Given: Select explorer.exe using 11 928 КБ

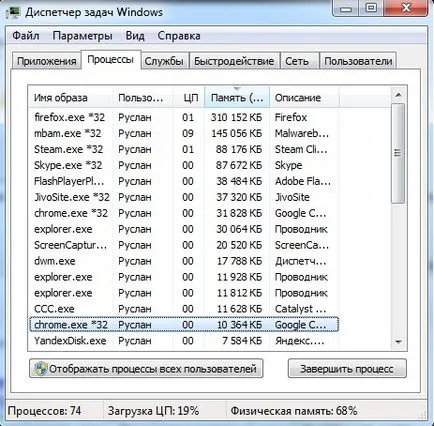Looking at the screenshot, I should [x=184, y=277].
